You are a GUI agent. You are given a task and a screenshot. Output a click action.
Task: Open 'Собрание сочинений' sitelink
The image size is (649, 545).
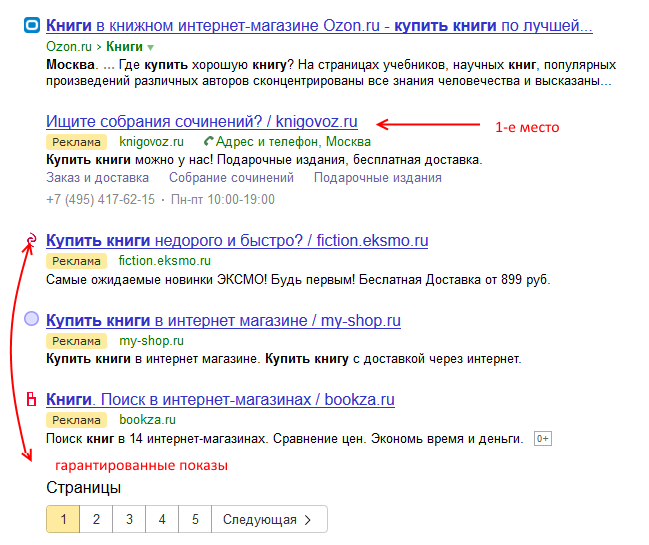point(231,178)
